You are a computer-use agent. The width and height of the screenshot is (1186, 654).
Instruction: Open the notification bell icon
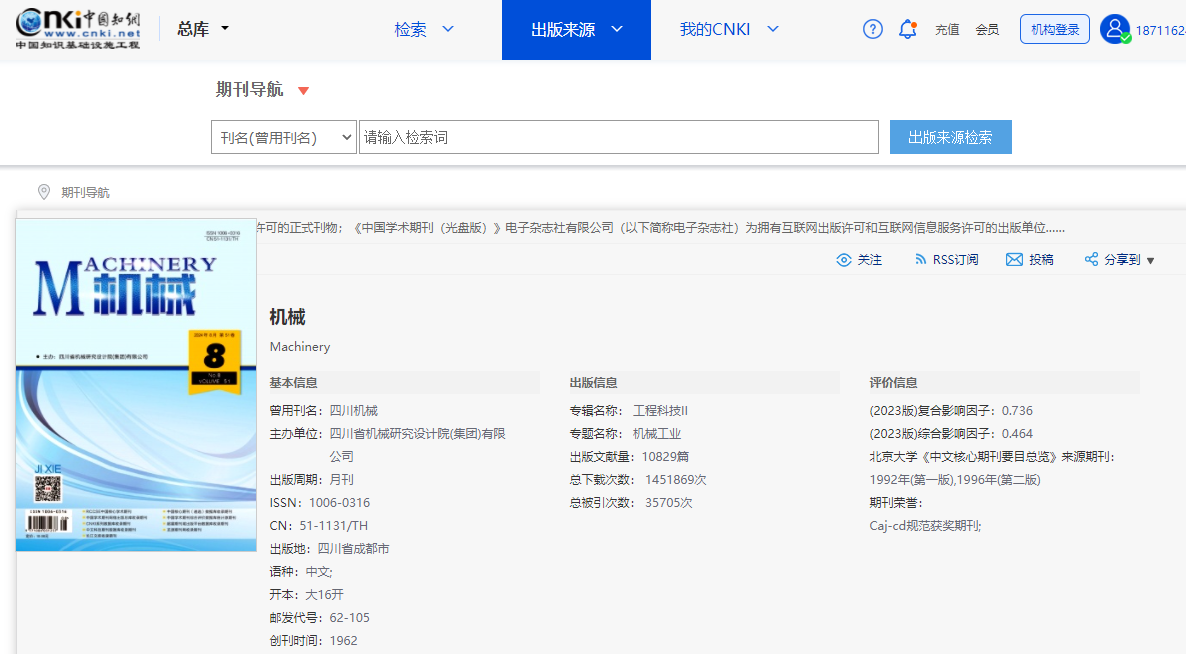[908, 29]
